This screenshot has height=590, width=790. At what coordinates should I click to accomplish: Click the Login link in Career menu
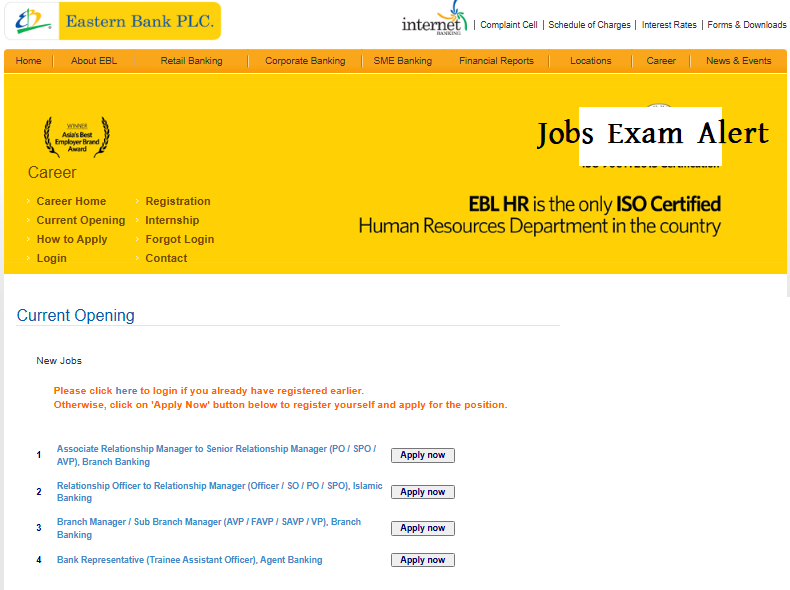pos(51,258)
